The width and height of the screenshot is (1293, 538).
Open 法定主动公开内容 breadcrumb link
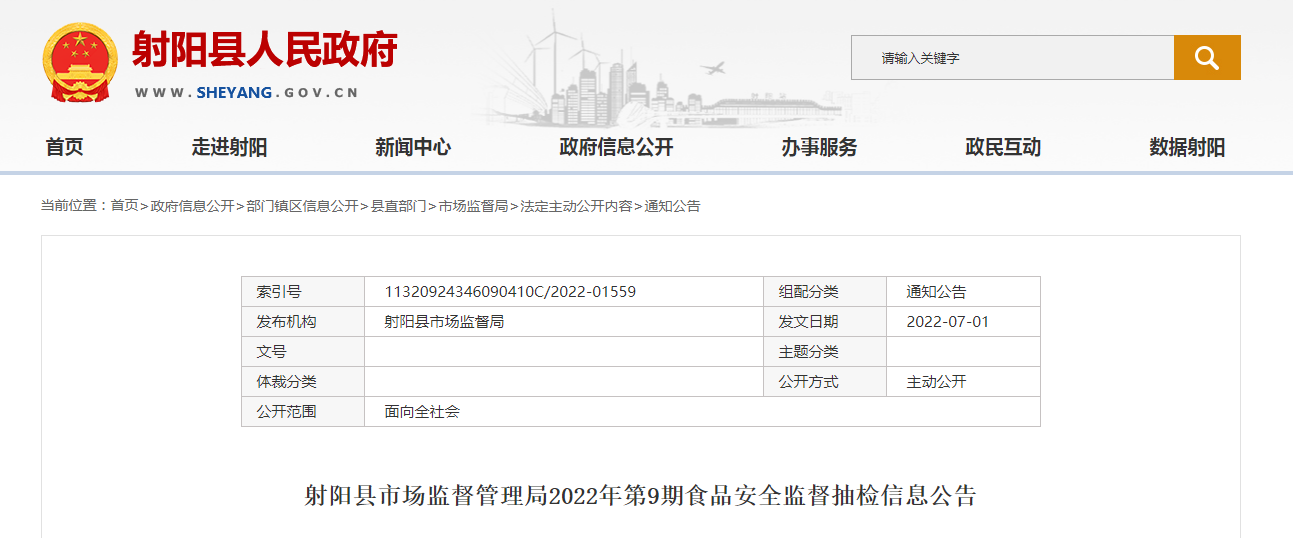(576, 206)
